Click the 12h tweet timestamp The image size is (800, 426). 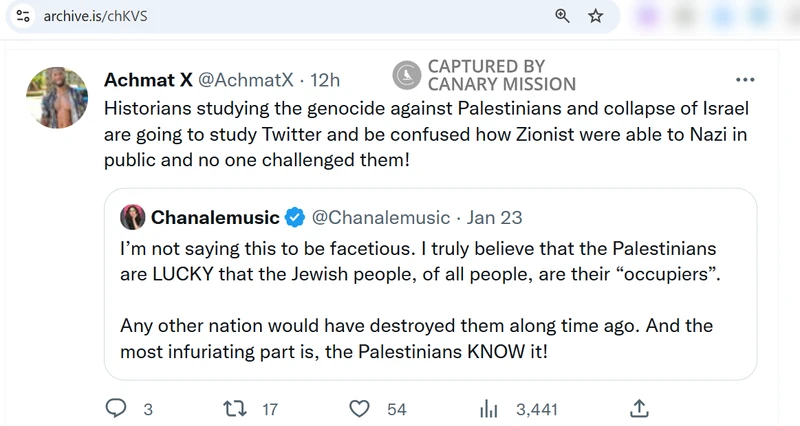click(x=326, y=80)
